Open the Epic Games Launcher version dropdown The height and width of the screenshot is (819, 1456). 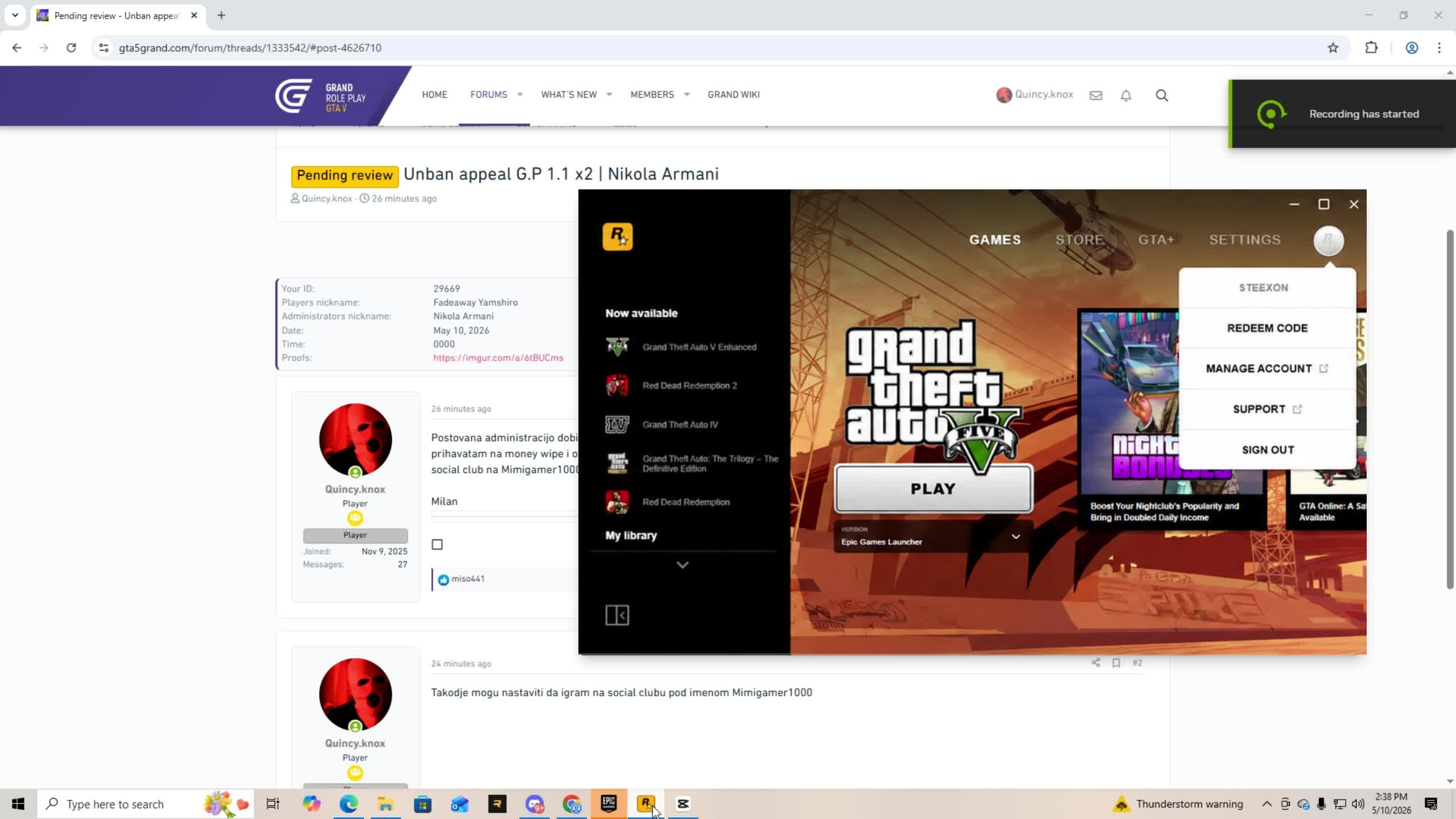[x=933, y=536]
